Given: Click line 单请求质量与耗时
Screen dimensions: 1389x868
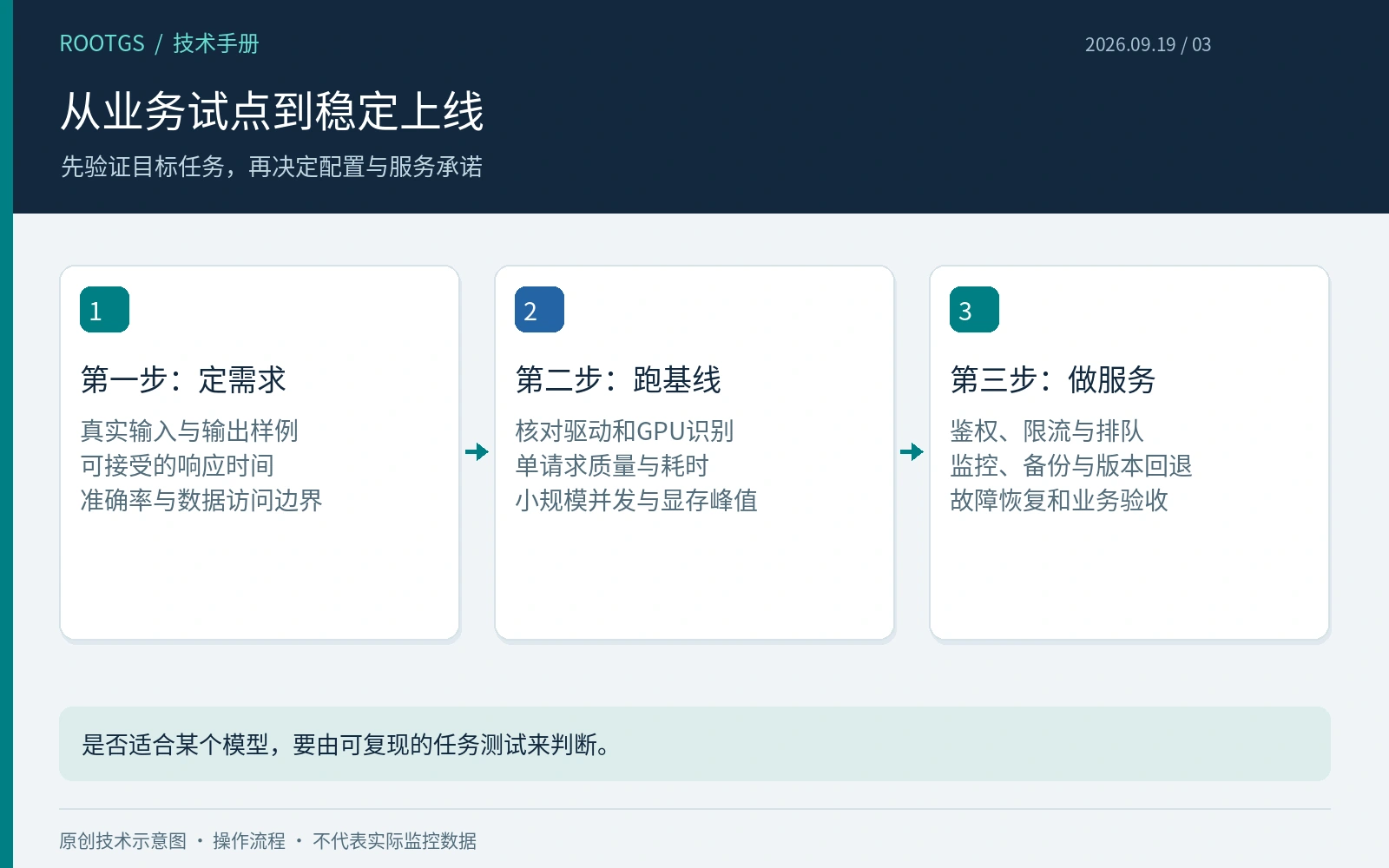Looking at the screenshot, I should [x=612, y=465].
